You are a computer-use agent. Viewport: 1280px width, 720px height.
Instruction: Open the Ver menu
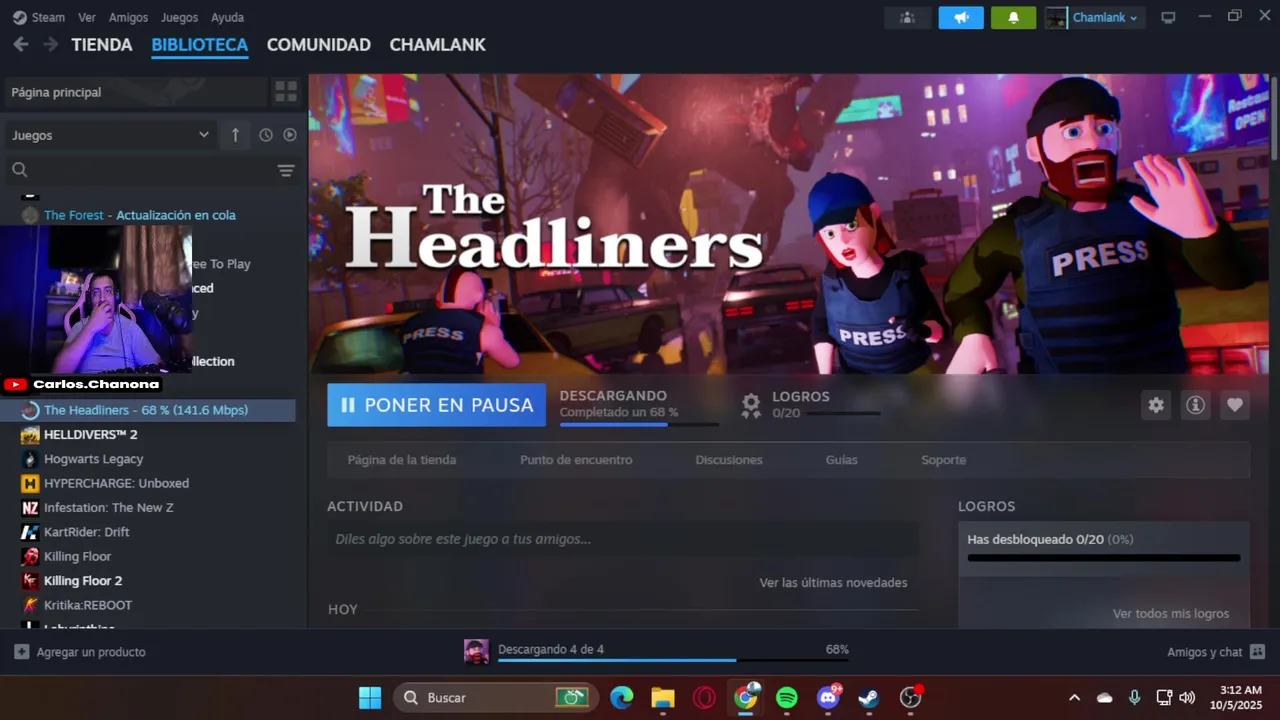click(87, 17)
